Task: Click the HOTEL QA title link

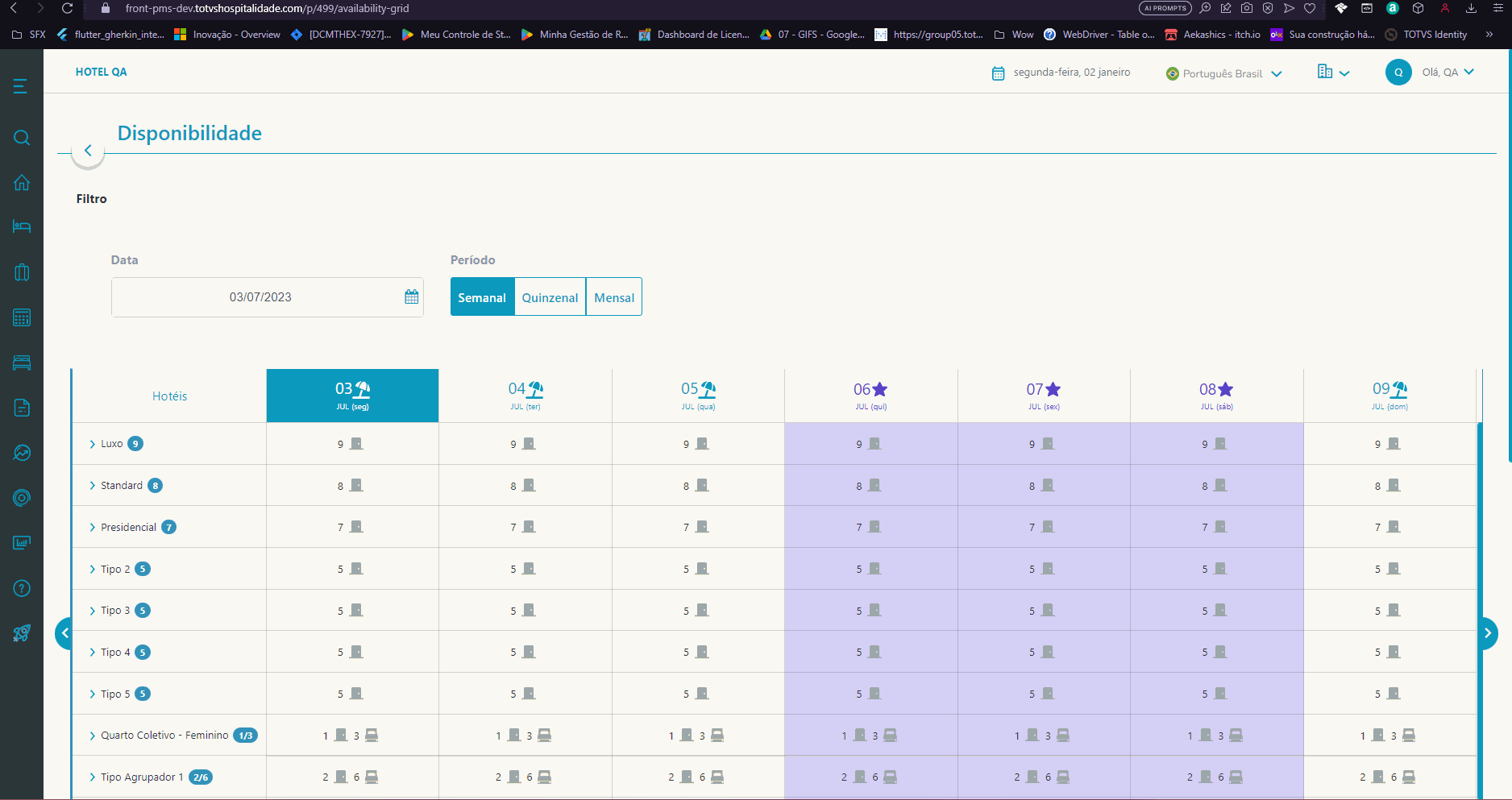Action: (x=102, y=72)
